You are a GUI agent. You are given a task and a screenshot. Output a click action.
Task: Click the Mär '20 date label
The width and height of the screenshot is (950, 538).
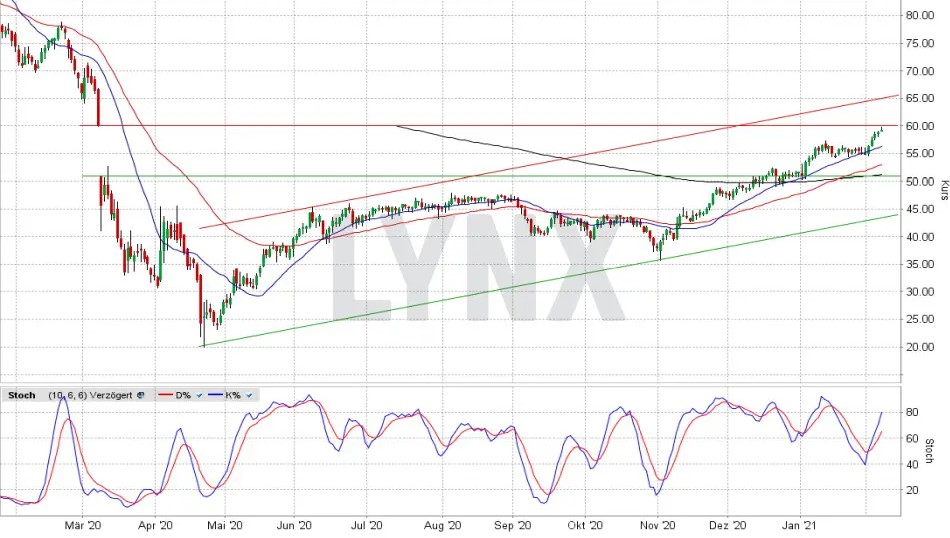[x=82, y=525]
